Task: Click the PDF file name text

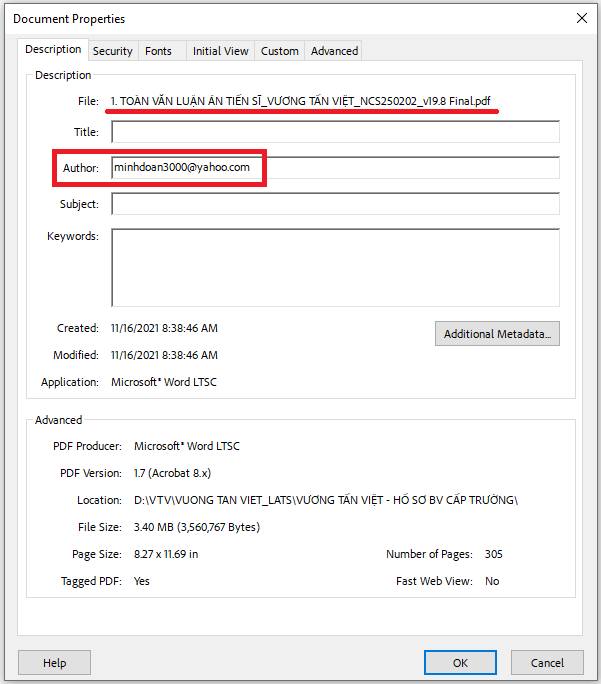Action: [302, 102]
